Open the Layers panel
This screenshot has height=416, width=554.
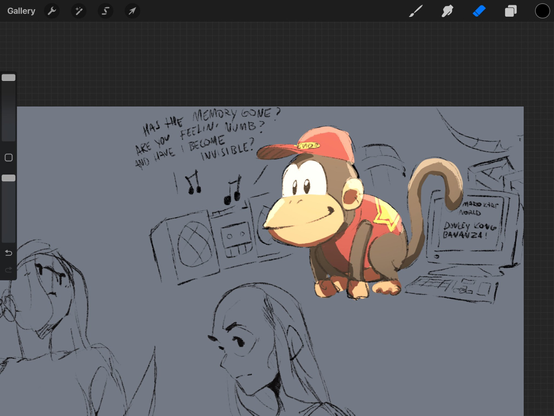click(511, 11)
